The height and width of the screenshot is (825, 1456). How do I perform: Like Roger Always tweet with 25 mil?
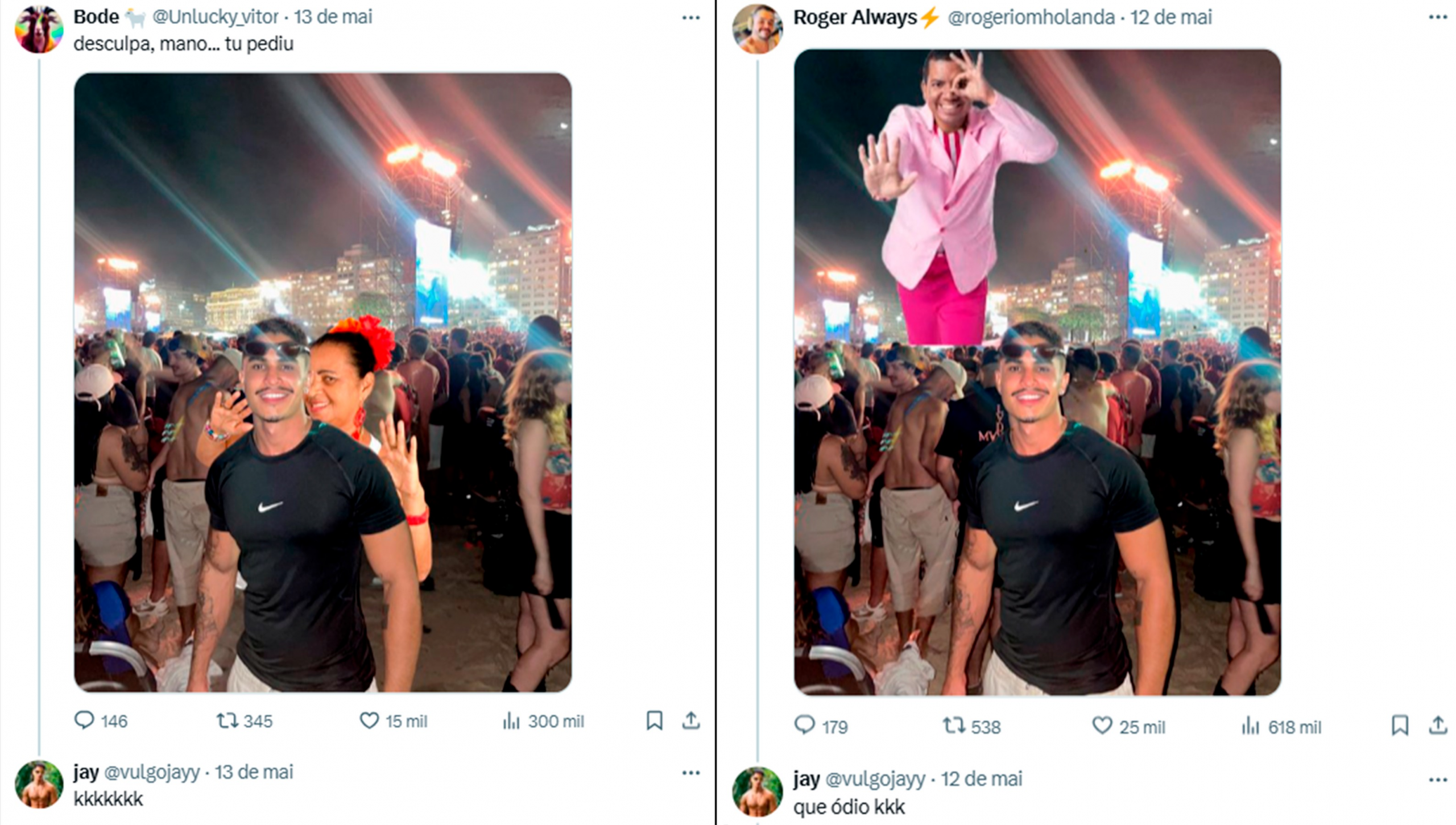coord(1102,726)
